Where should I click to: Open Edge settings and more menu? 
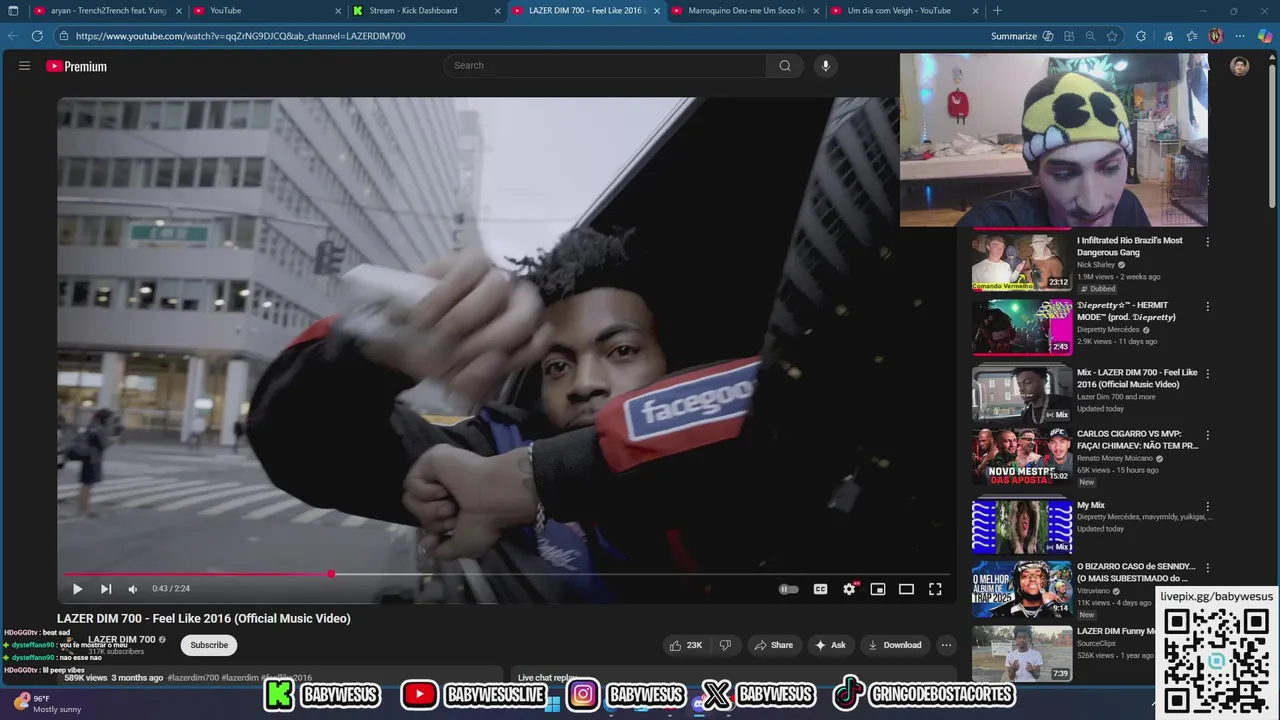point(1240,36)
